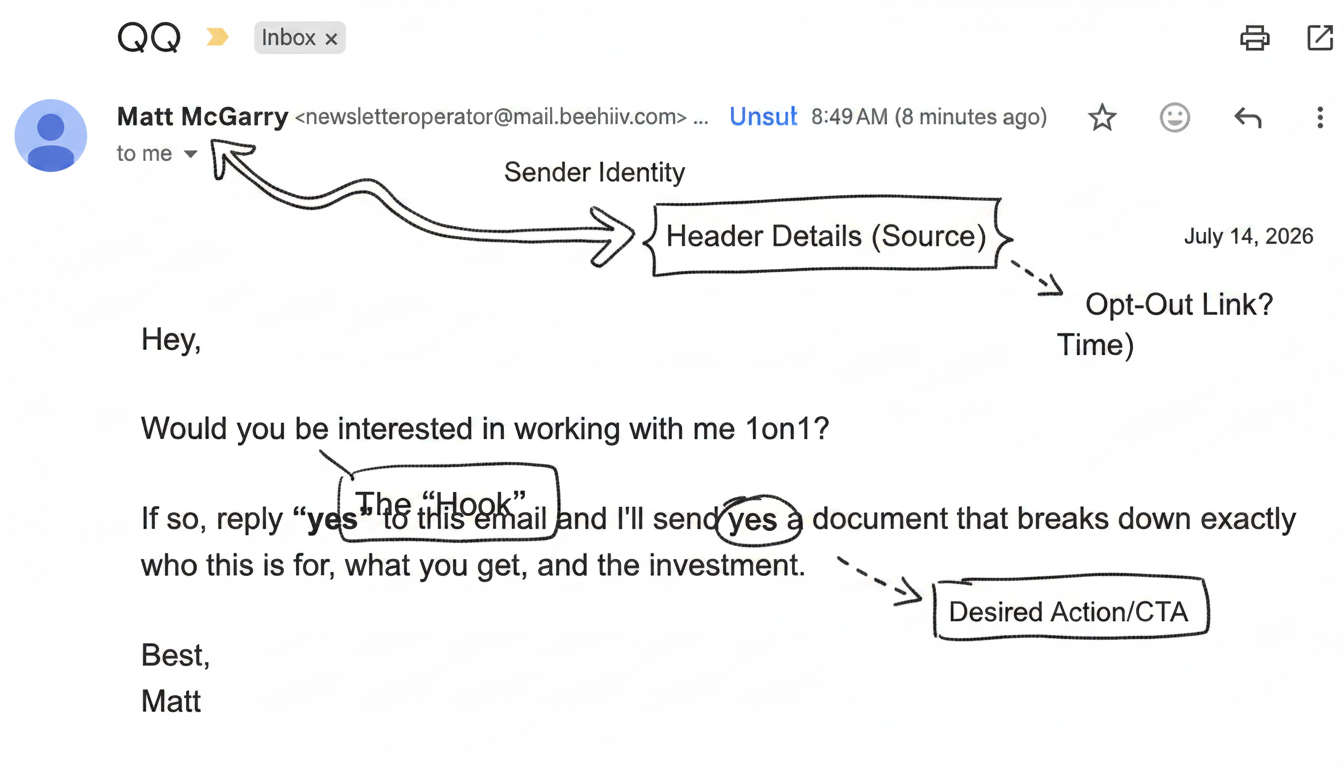The height and width of the screenshot is (768, 1344).
Task: Click the 'to me' recipient text
Action: click(x=144, y=153)
